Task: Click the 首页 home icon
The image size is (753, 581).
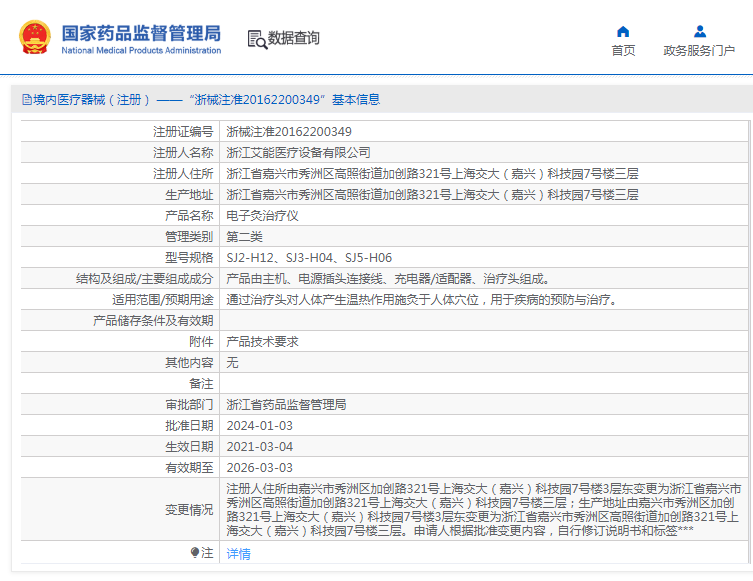Action: coord(623,32)
